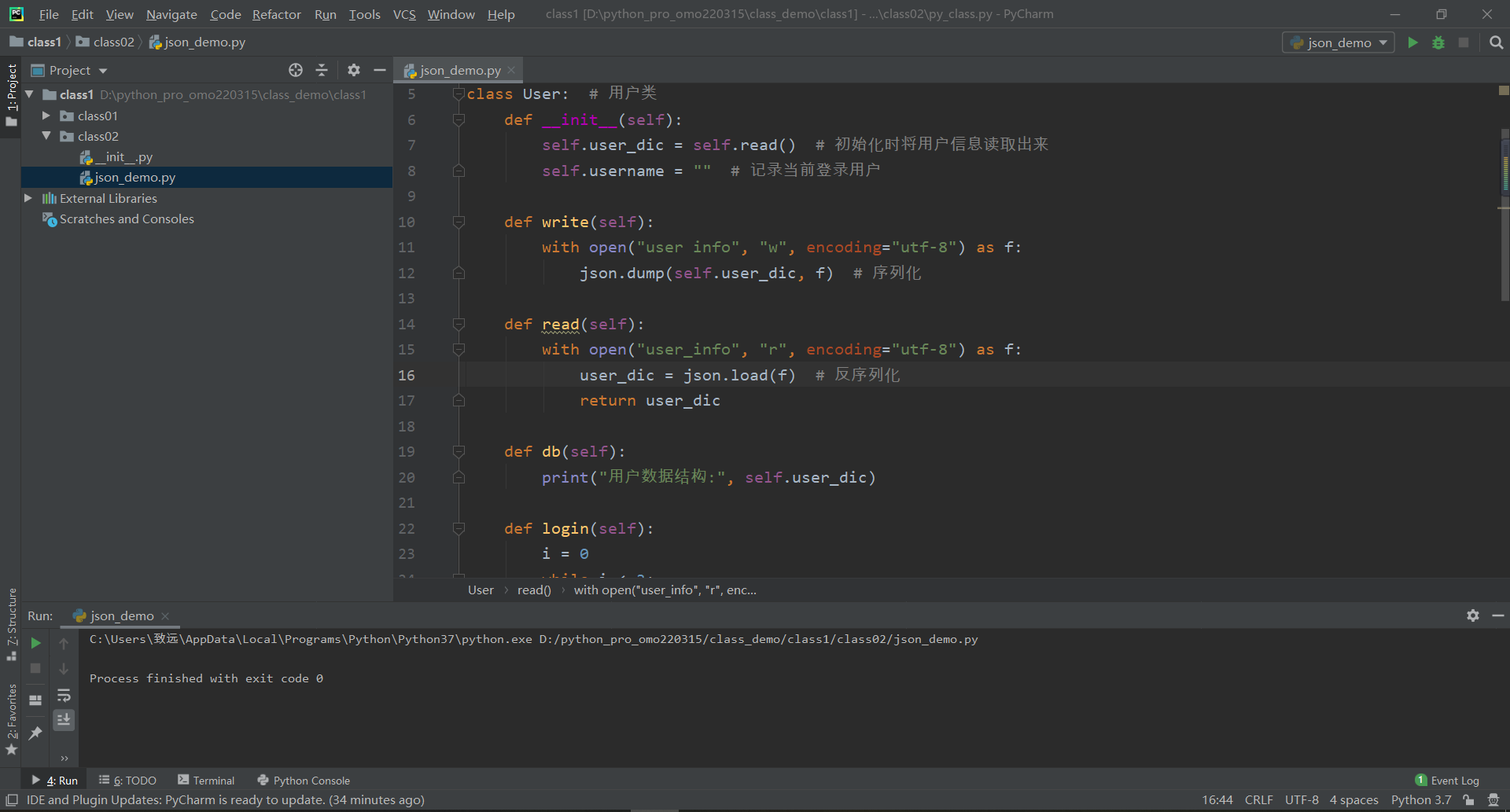The width and height of the screenshot is (1510, 812).
Task: Open the Terminal tool window
Action: (x=213, y=780)
